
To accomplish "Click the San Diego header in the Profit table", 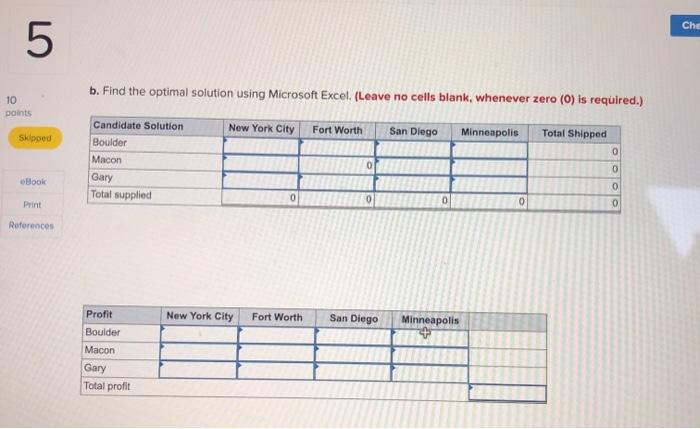I will pos(354,319).
